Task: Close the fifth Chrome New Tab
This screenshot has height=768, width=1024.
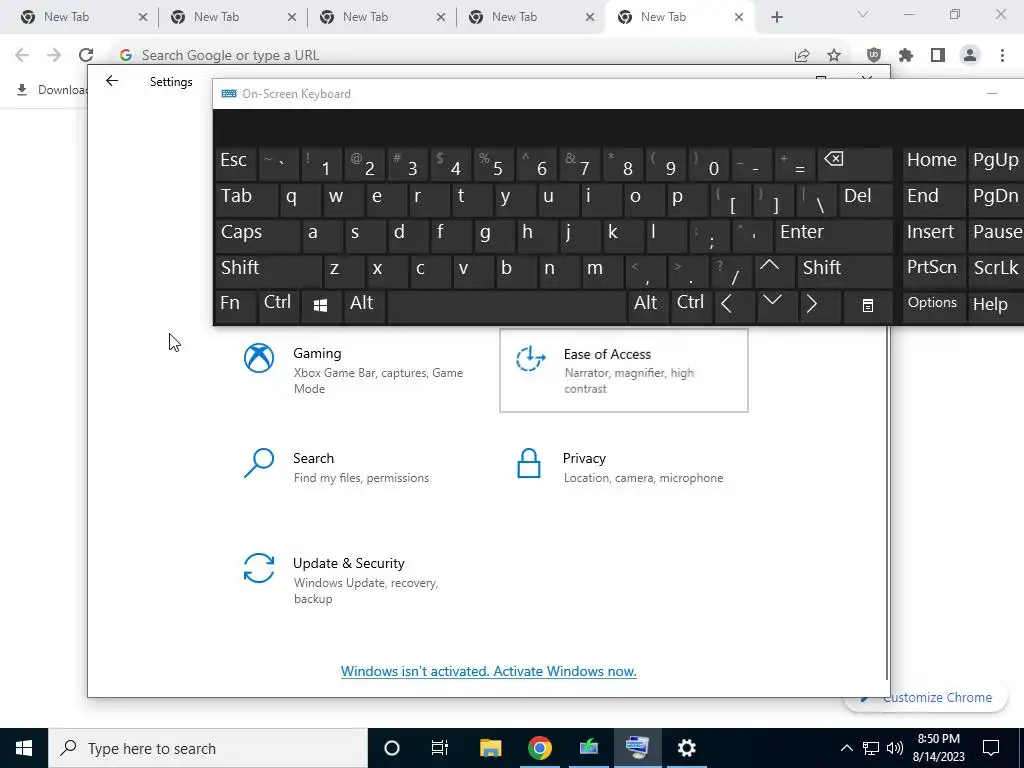Action: tap(739, 17)
